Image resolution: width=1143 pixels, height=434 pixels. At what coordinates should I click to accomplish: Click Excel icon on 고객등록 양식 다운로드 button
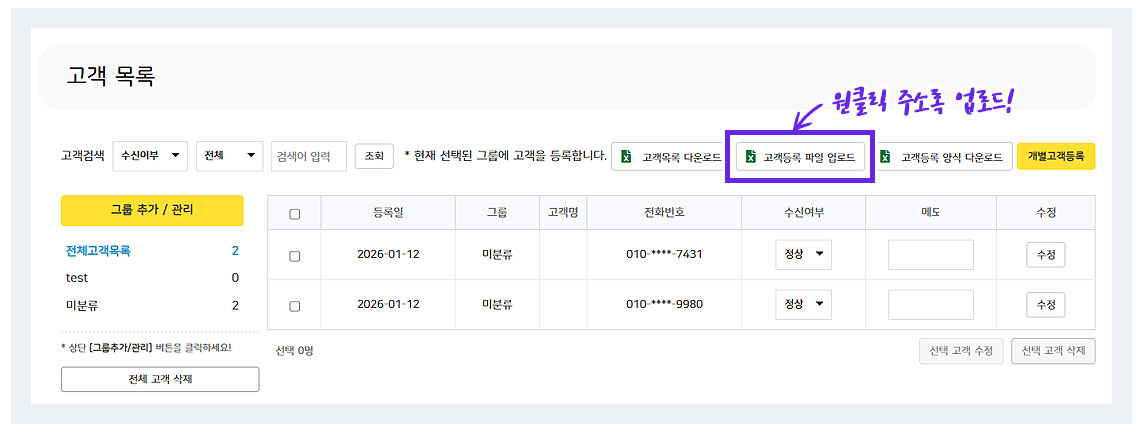pyautogui.click(x=886, y=157)
